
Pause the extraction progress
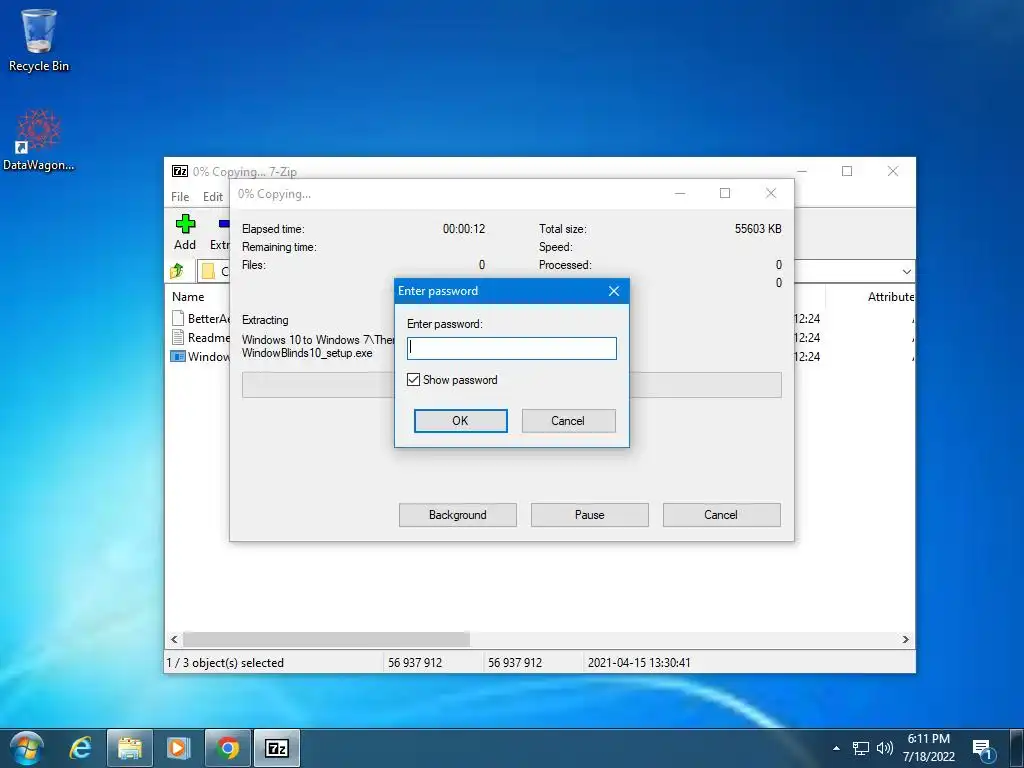click(x=590, y=515)
